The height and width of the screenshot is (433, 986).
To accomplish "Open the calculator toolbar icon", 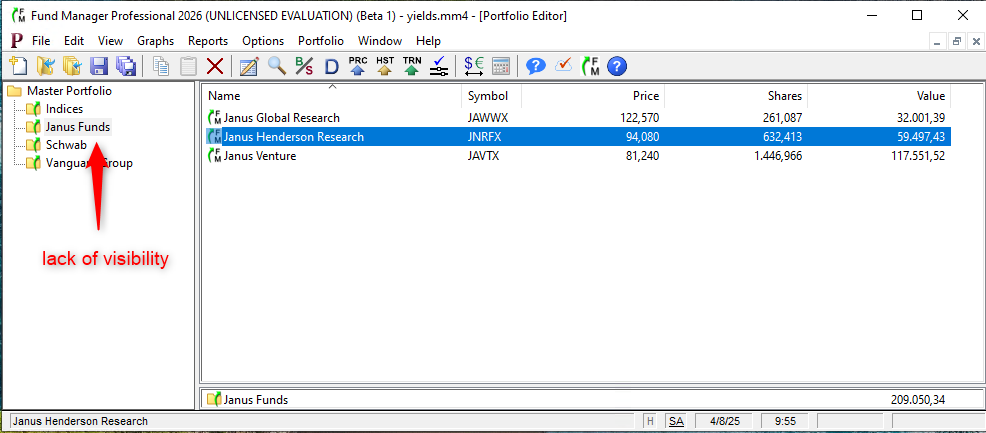I will point(501,66).
